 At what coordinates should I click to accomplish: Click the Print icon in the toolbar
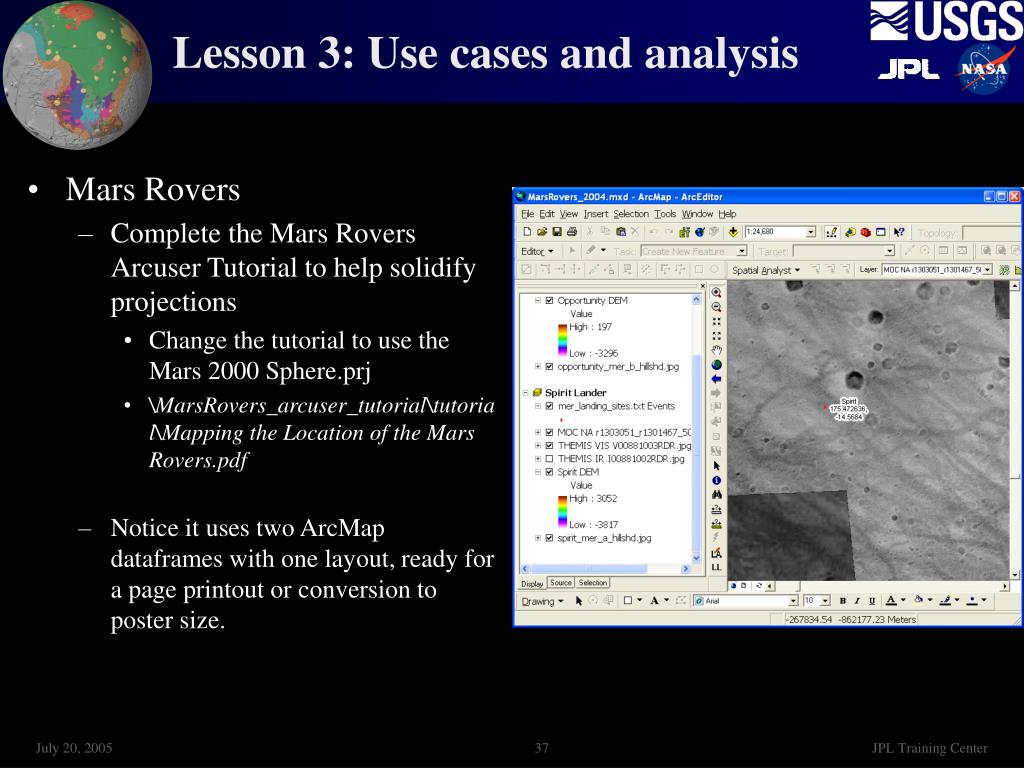coord(572,232)
